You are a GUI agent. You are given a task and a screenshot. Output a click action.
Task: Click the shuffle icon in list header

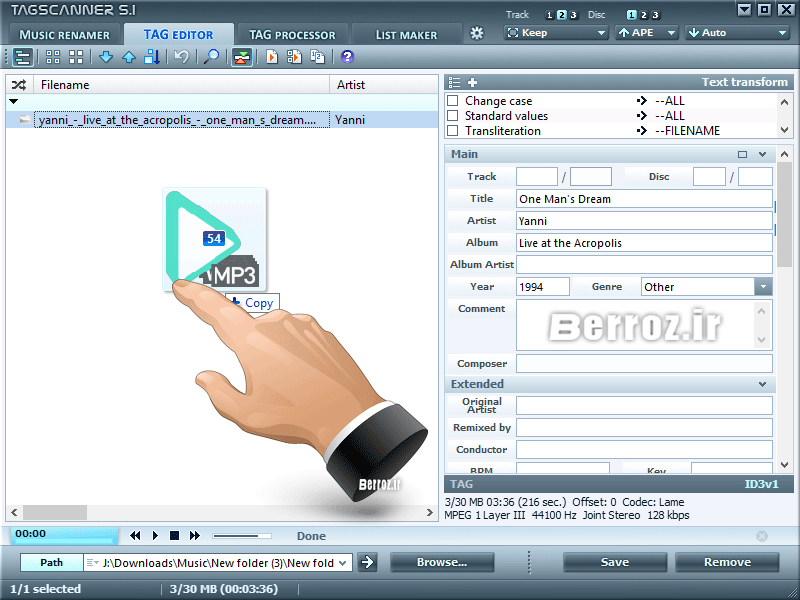click(19, 85)
